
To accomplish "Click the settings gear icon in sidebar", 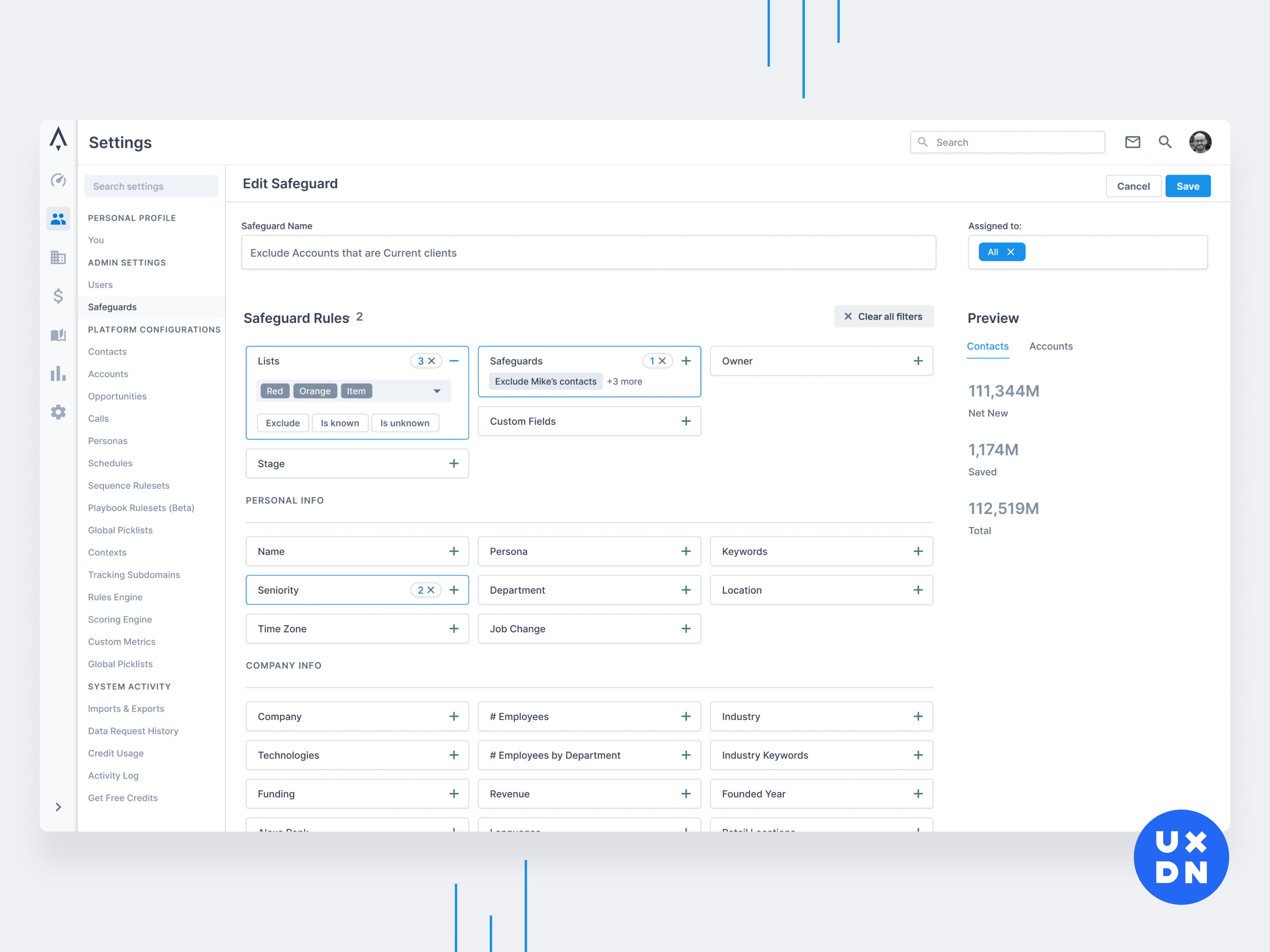I will point(58,412).
